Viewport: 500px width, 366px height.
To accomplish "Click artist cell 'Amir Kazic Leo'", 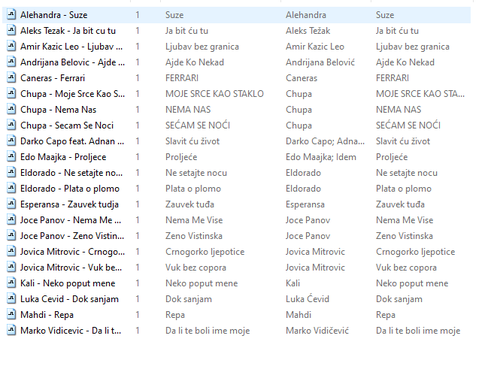I will (x=315, y=47).
